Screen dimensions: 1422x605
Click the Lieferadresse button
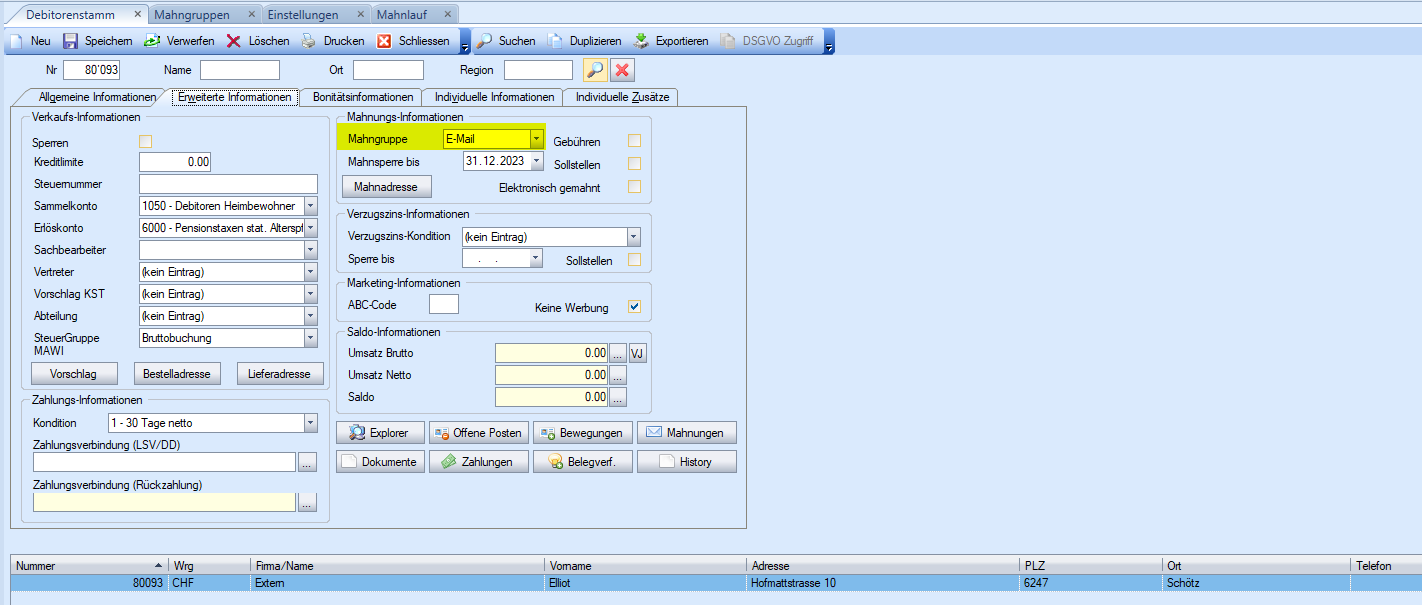point(280,374)
